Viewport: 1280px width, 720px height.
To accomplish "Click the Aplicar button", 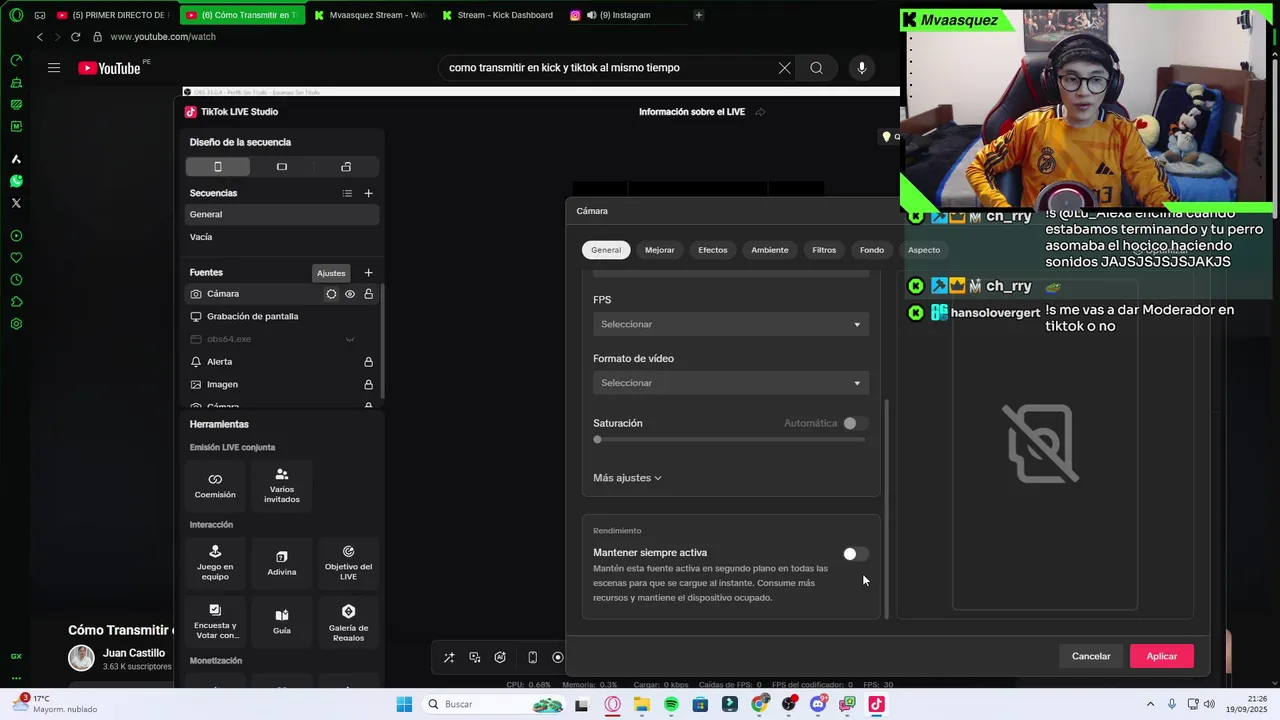I will pos(1162,656).
